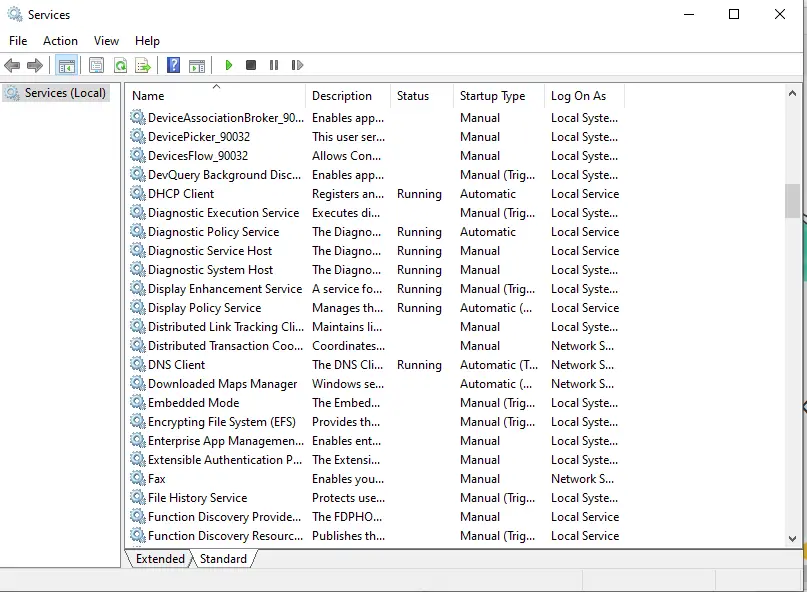Select DeviceAssociationBroker_90... service row
The height and width of the screenshot is (592, 807).
(x=375, y=118)
